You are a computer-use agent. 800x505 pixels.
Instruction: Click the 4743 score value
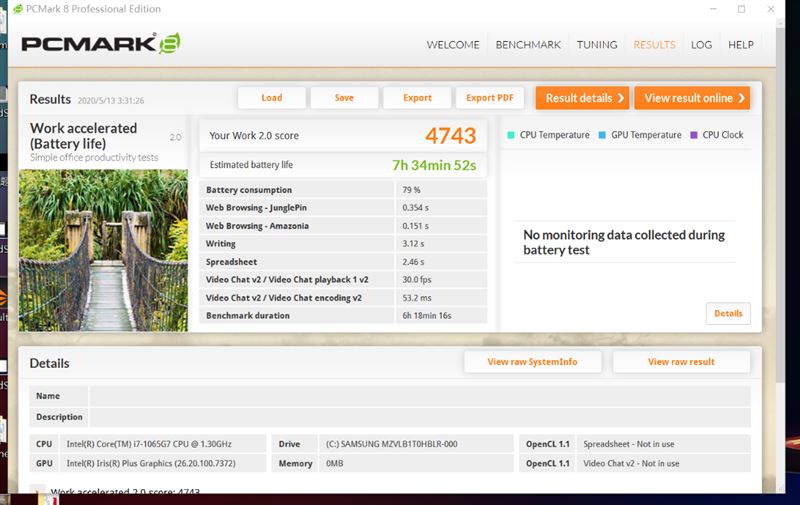tap(451, 136)
